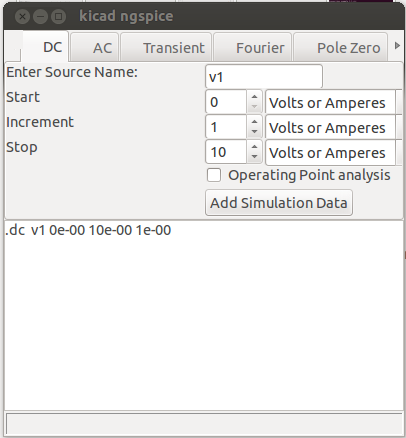The height and width of the screenshot is (438, 406).
Task: Click Add Simulation Data button
Action: (x=279, y=203)
